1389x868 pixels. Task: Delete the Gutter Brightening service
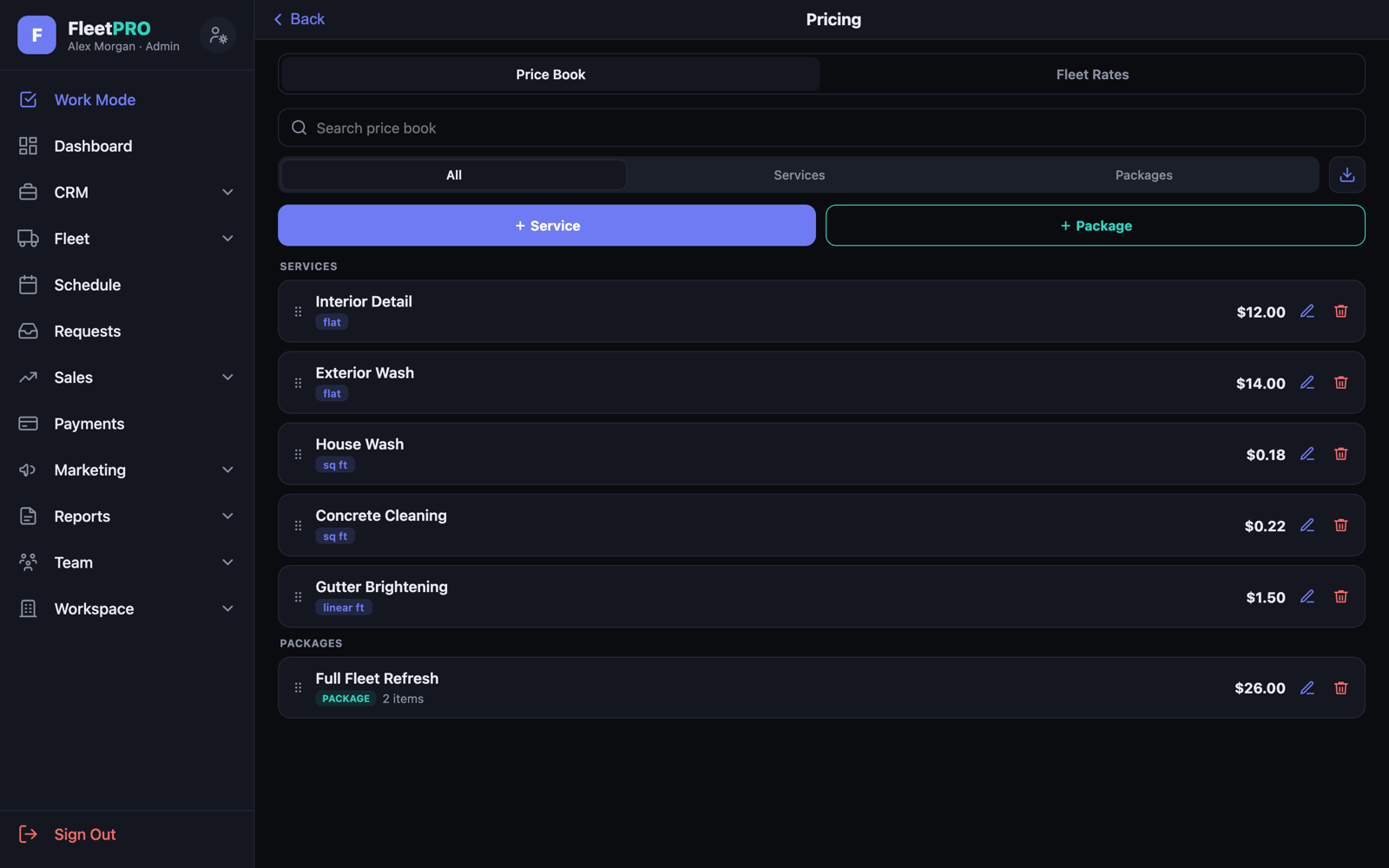pyautogui.click(x=1341, y=596)
